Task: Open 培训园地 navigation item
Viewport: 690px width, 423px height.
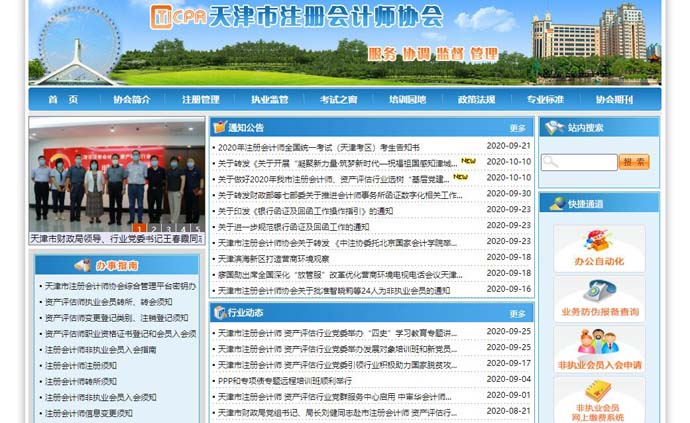Action: tap(407, 99)
